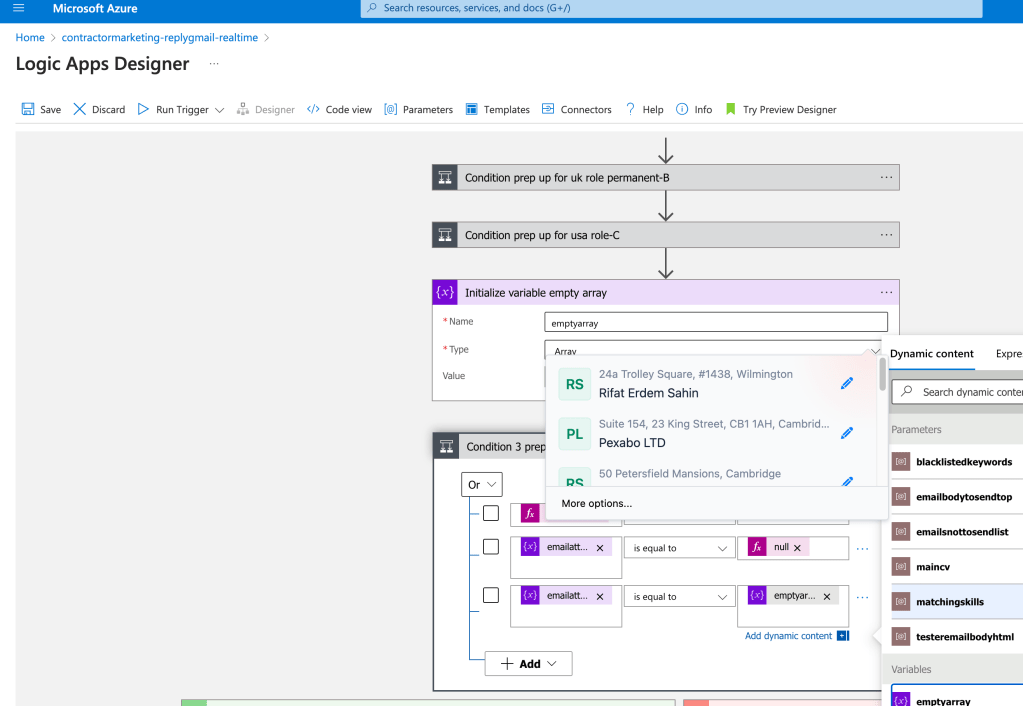Click the Help question mark icon
Screen dimensions: 1023x706
pyautogui.click(x=630, y=109)
